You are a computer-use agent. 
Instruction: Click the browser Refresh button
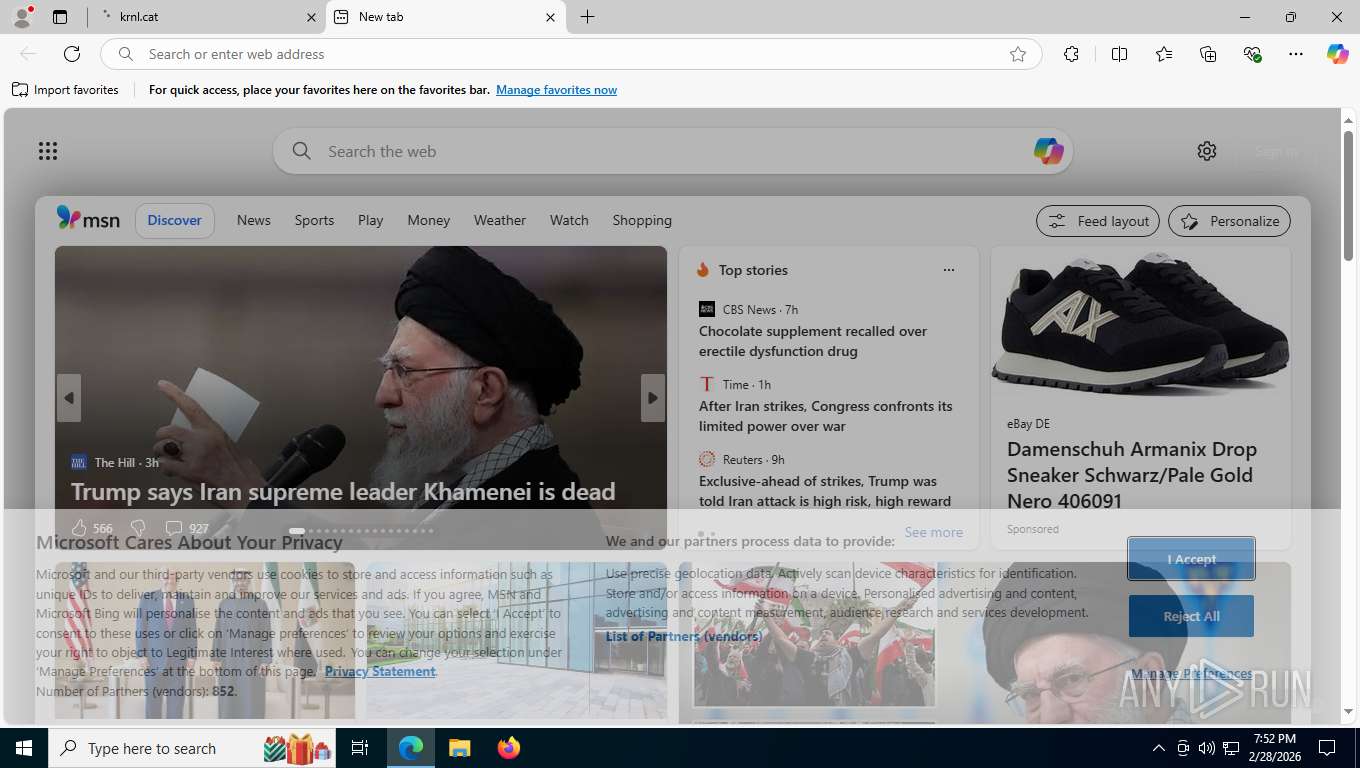[x=72, y=54]
